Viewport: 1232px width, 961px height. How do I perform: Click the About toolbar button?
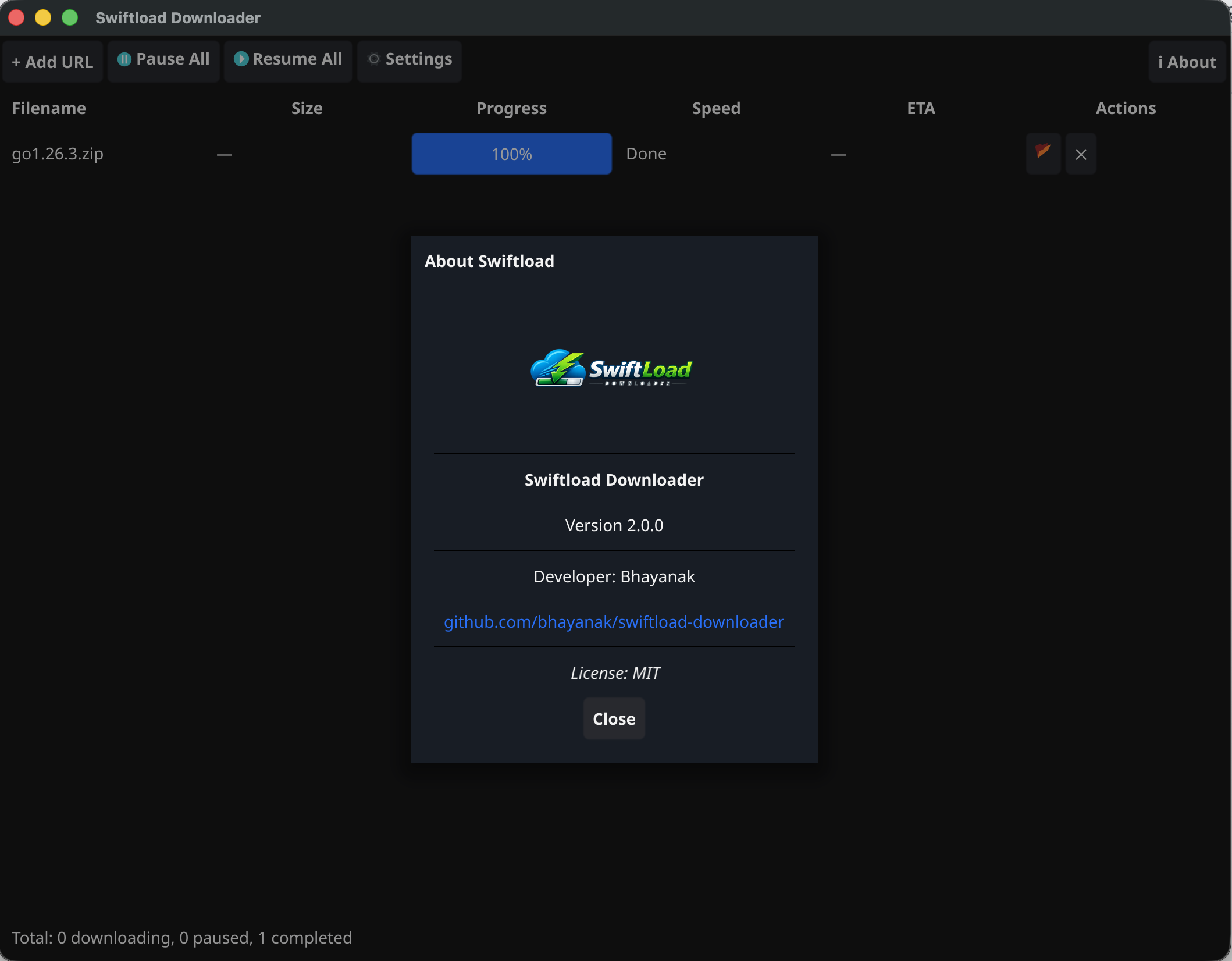(x=1187, y=62)
